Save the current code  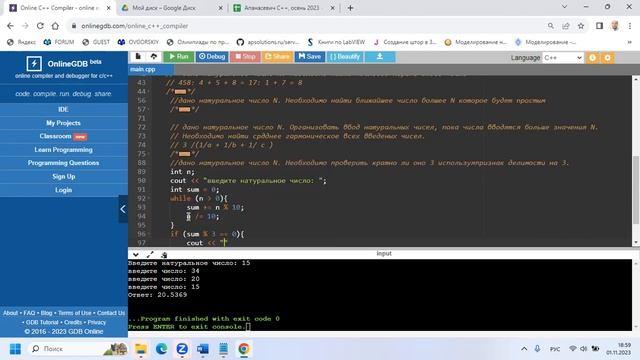coord(310,57)
